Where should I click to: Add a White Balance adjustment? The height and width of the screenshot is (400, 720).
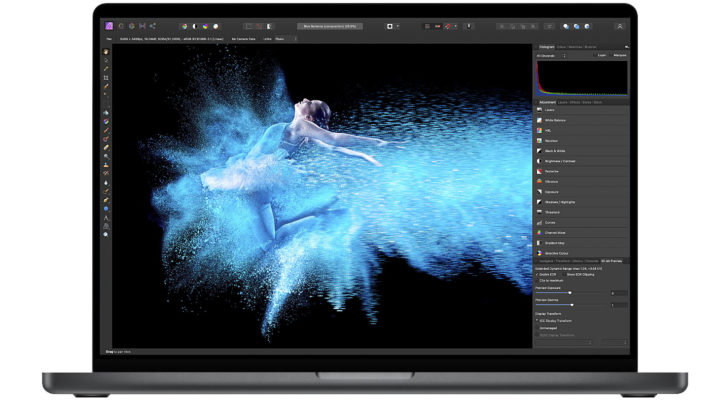582,120
